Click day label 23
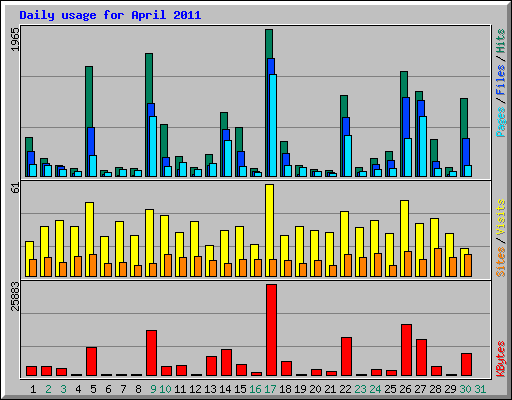The width and height of the screenshot is (512, 400). point(360,389)
